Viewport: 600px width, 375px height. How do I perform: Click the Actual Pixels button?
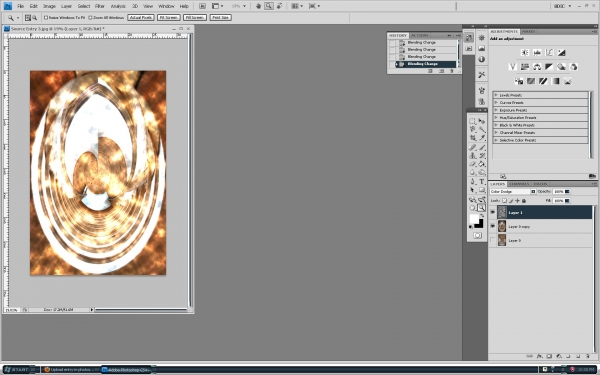[x=141, y=18]
